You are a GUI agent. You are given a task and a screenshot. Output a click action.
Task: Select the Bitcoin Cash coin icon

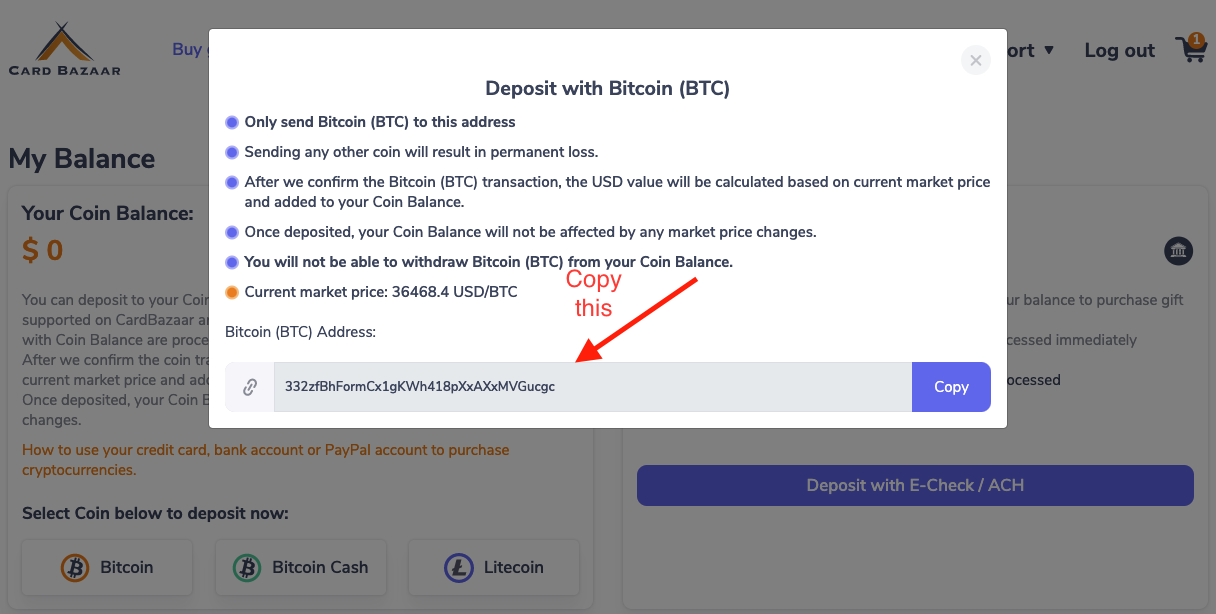pyautogui.click(x=247, y=568)
